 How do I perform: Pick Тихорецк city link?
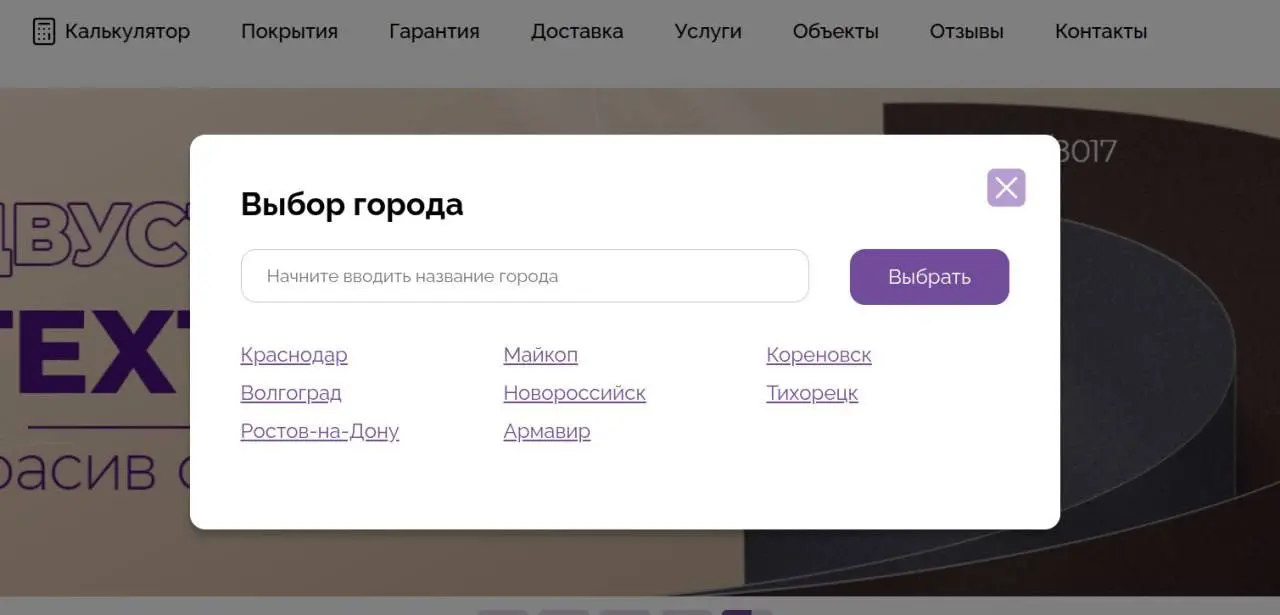[812, 393]
